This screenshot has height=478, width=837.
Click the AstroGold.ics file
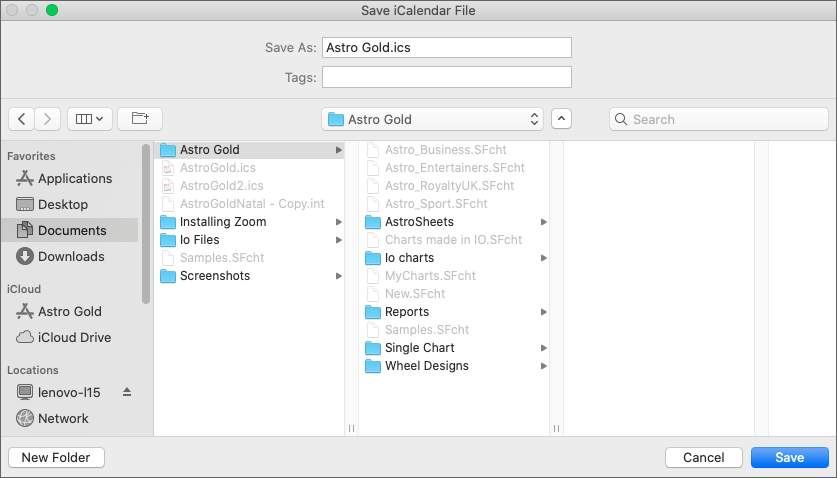249,168
